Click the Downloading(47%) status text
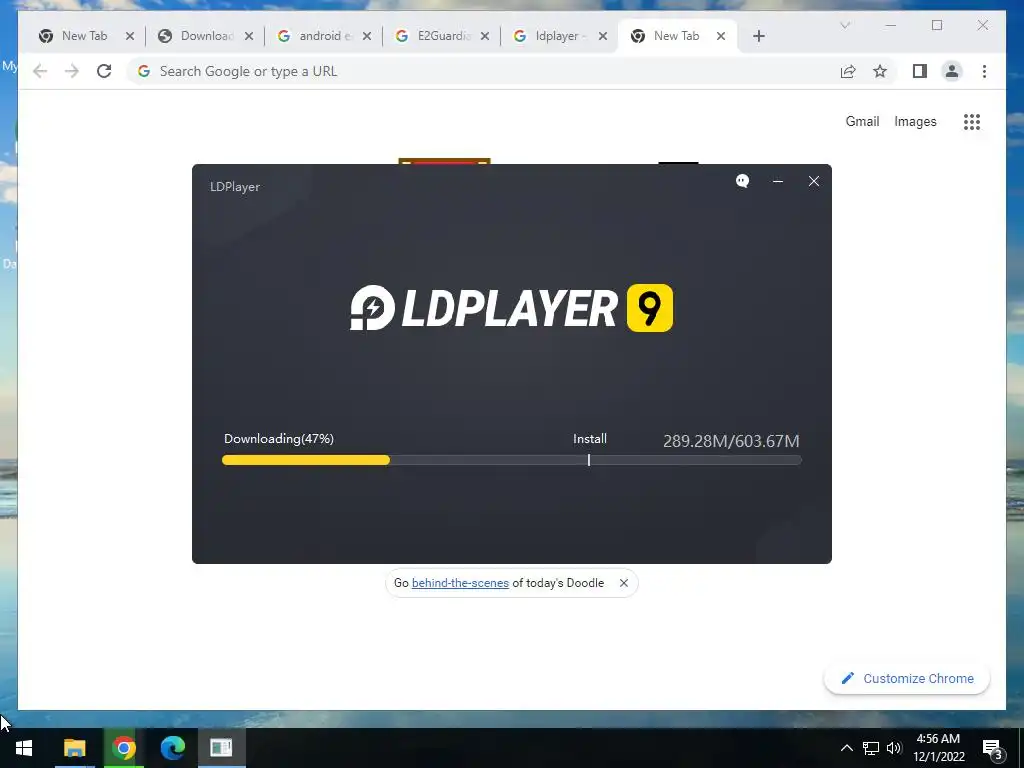Screen dimensions: 1024x768 (279, 439)
